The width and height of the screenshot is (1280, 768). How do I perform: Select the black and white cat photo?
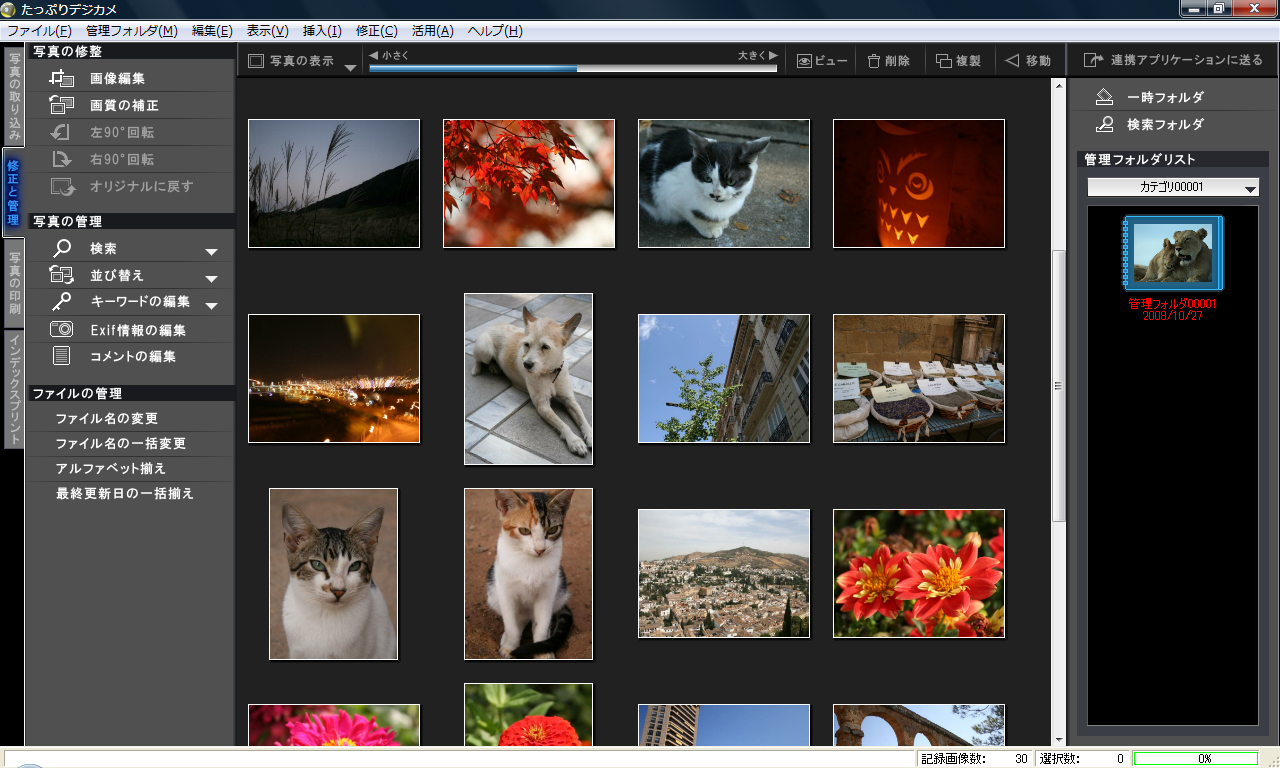(724, 184)
